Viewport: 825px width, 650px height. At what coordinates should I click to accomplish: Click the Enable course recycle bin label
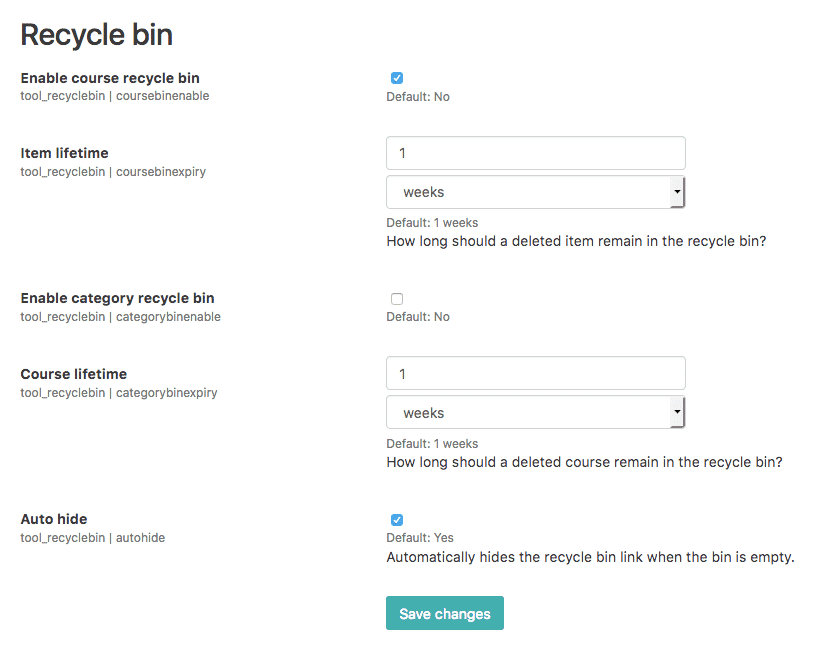pyautogui.click(x=110, y=78)
